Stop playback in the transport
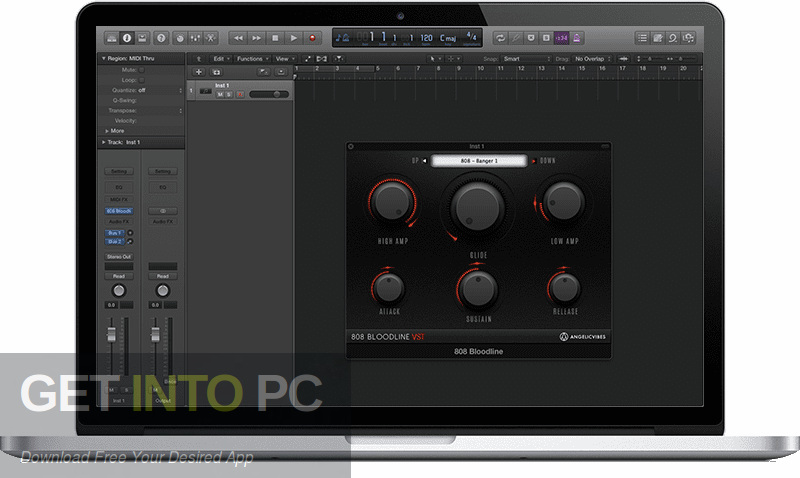Screen dimensions: 800x478 276,38
